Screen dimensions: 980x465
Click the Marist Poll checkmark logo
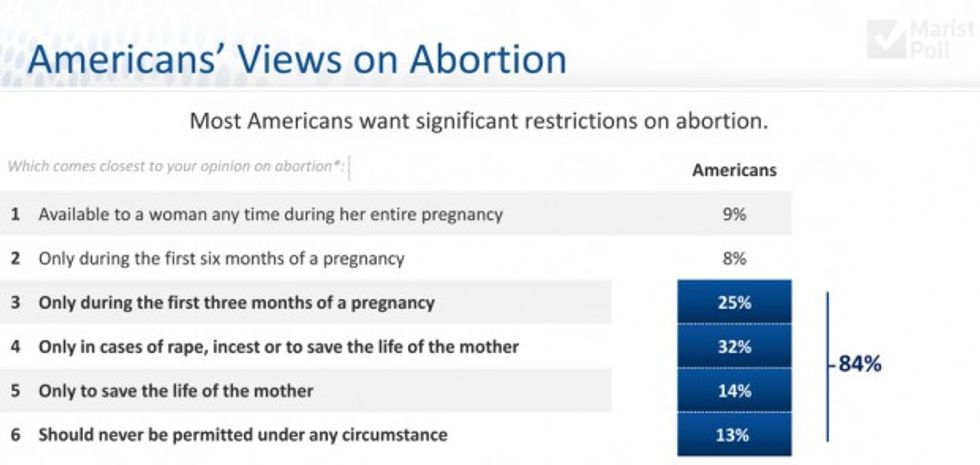click(884, 40)
